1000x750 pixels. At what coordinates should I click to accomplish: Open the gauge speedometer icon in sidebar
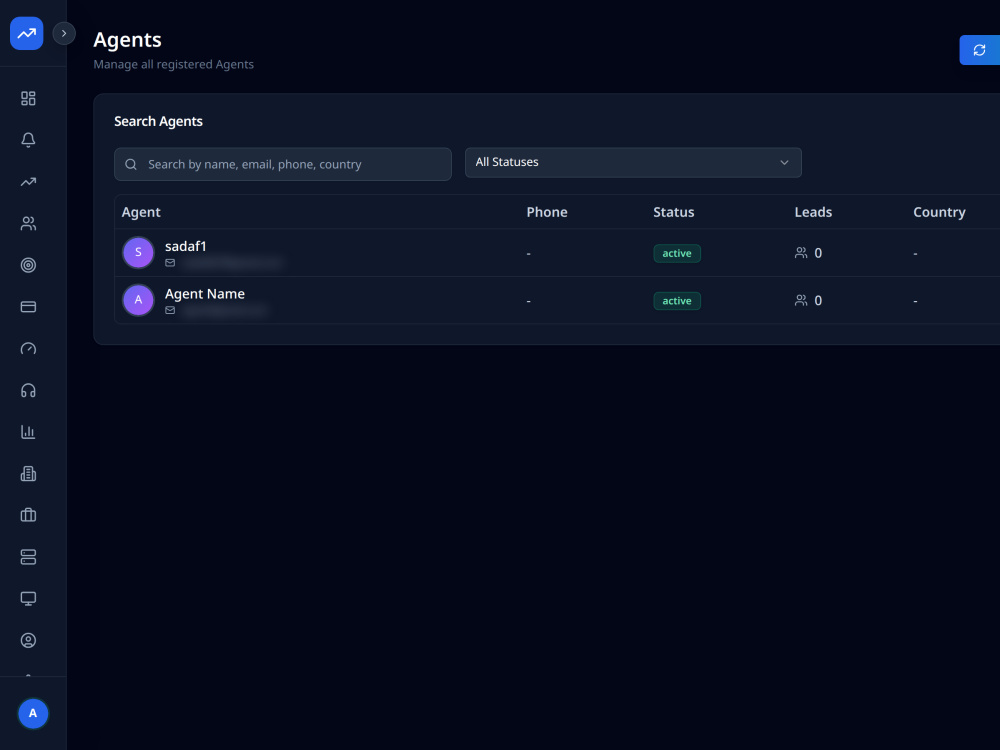click(x=28, y=348)
